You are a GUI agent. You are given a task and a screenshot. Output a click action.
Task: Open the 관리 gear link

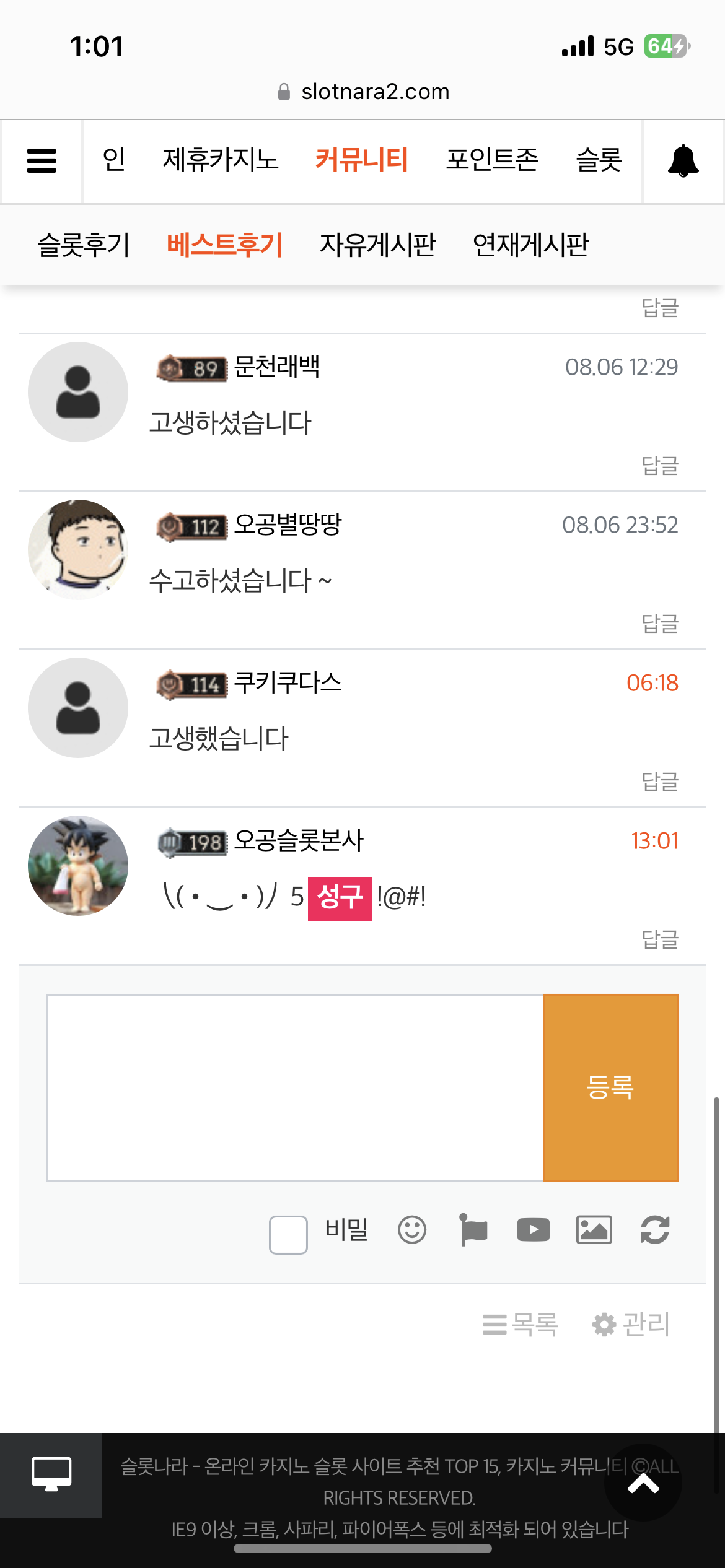click(x=631, y=1325)
